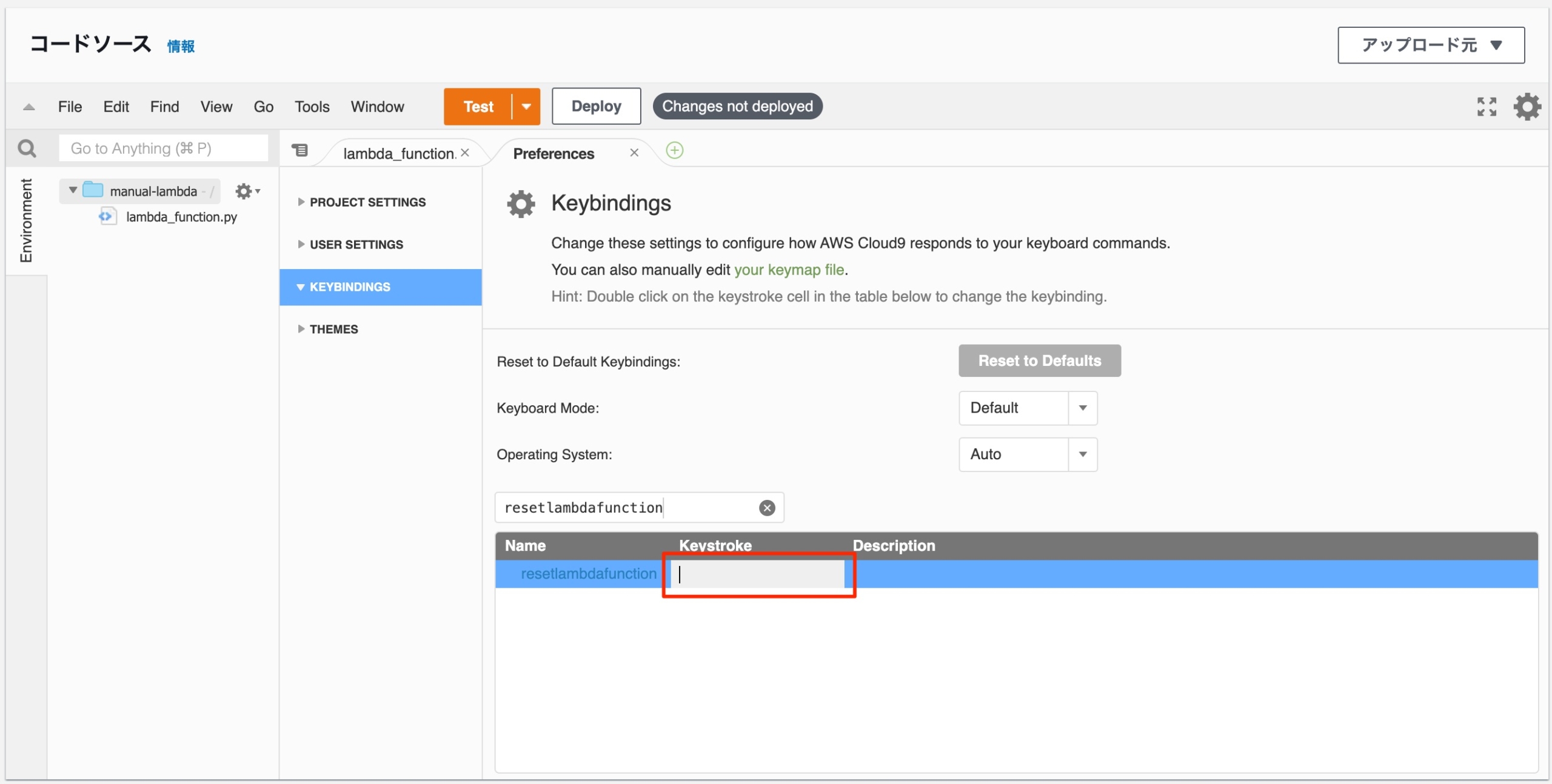Click the tab list icon beside tabs
The width and height of the screenshot is (1552, 784).
(x=299, y=150)
